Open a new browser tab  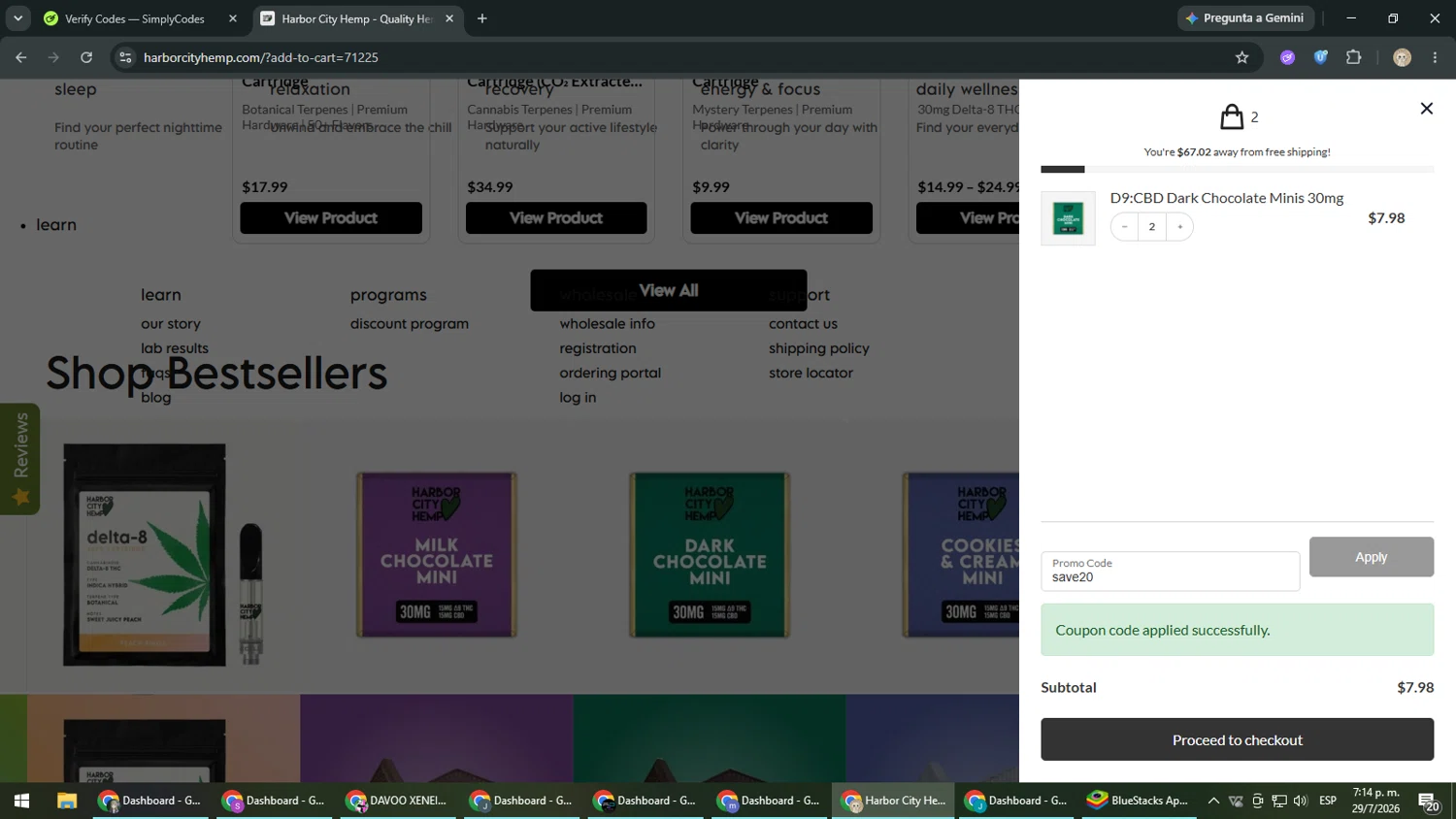[482, 18]
